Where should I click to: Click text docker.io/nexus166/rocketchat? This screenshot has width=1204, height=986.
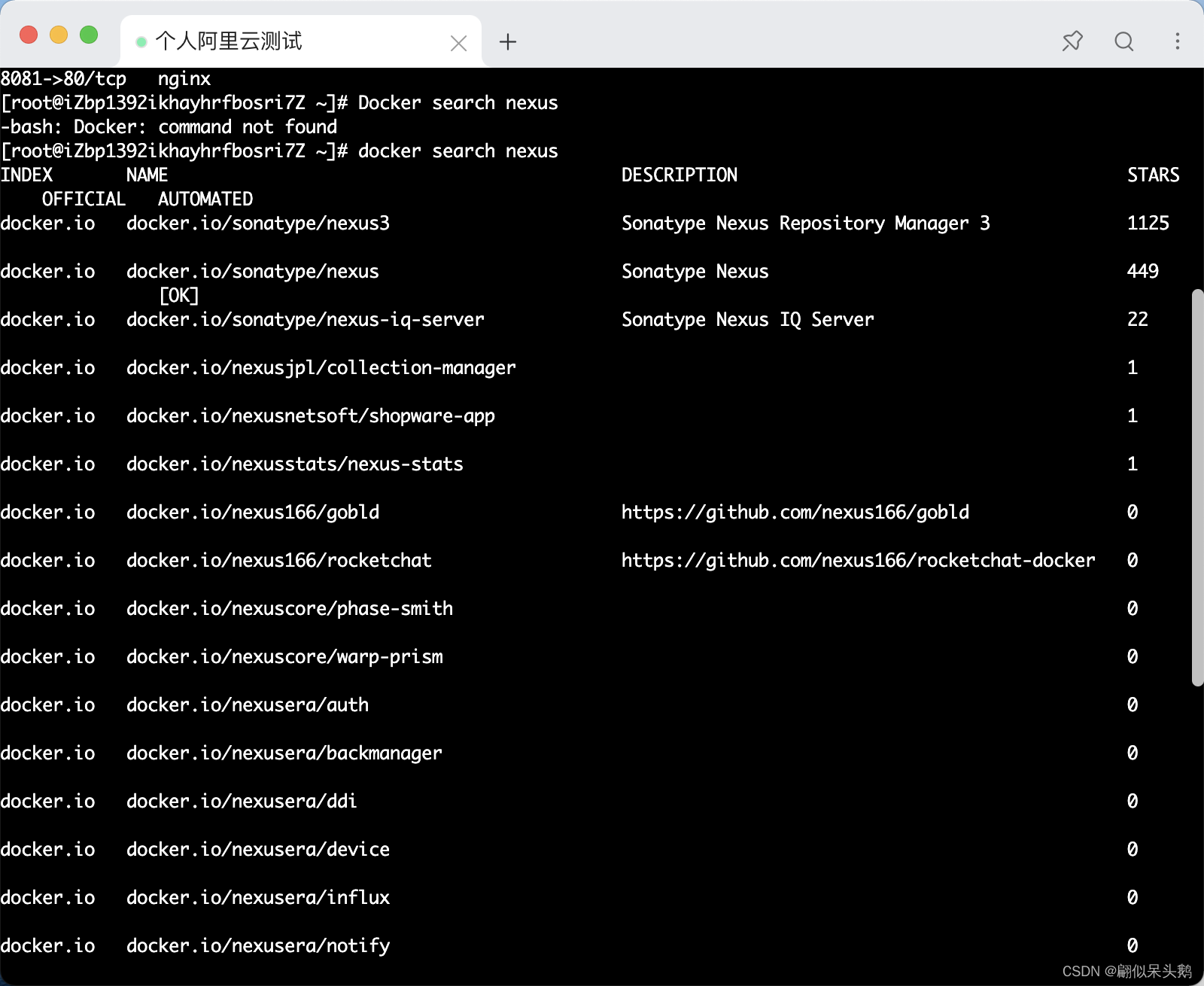coord(279,561)
